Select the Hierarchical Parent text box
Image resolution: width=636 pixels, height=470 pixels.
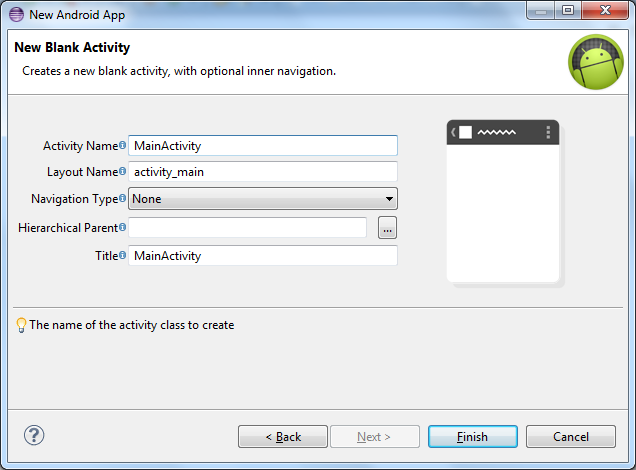point(247,228)
